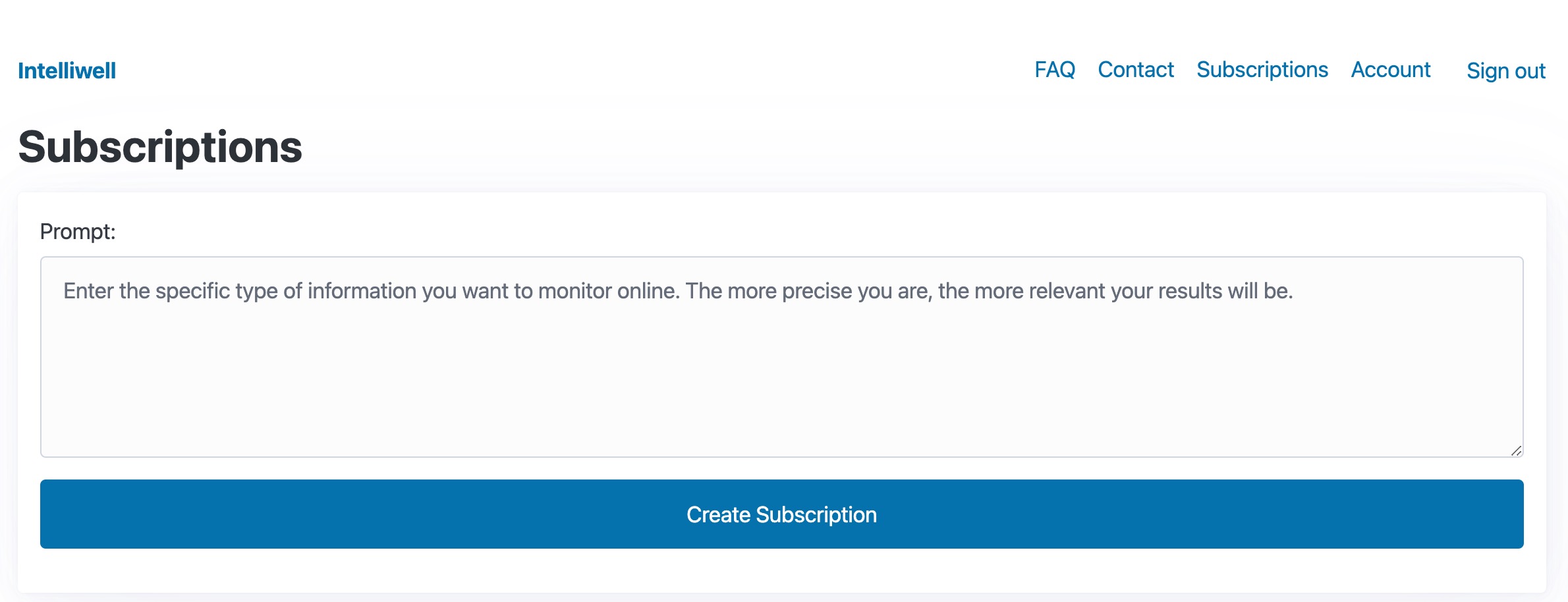Screen dimensions: 1568x602
Task: Submit the form with the blue button
Action: [781, 514]
